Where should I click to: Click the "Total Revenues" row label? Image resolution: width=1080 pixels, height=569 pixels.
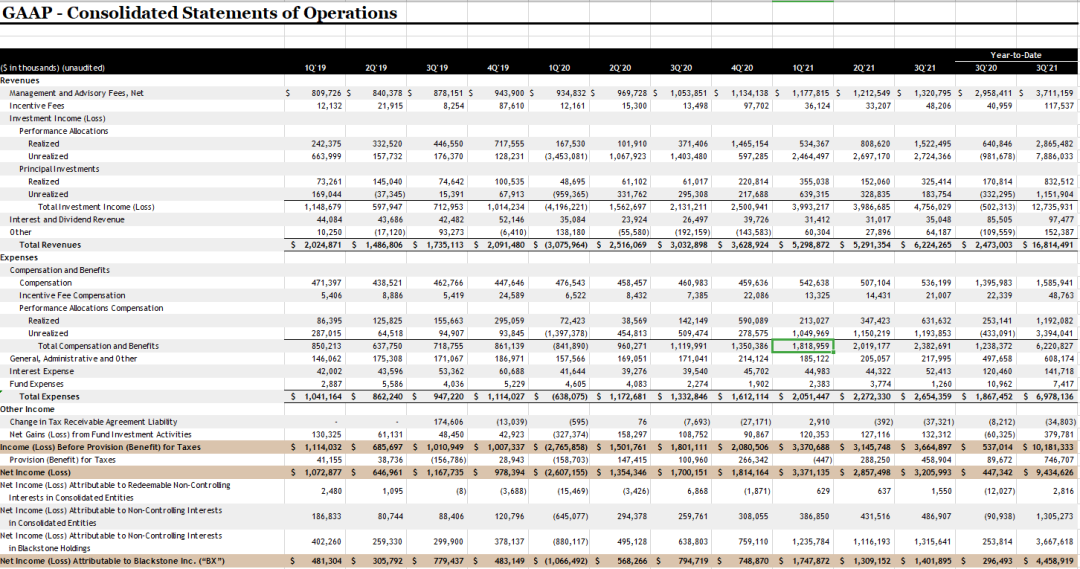[50, 245]
